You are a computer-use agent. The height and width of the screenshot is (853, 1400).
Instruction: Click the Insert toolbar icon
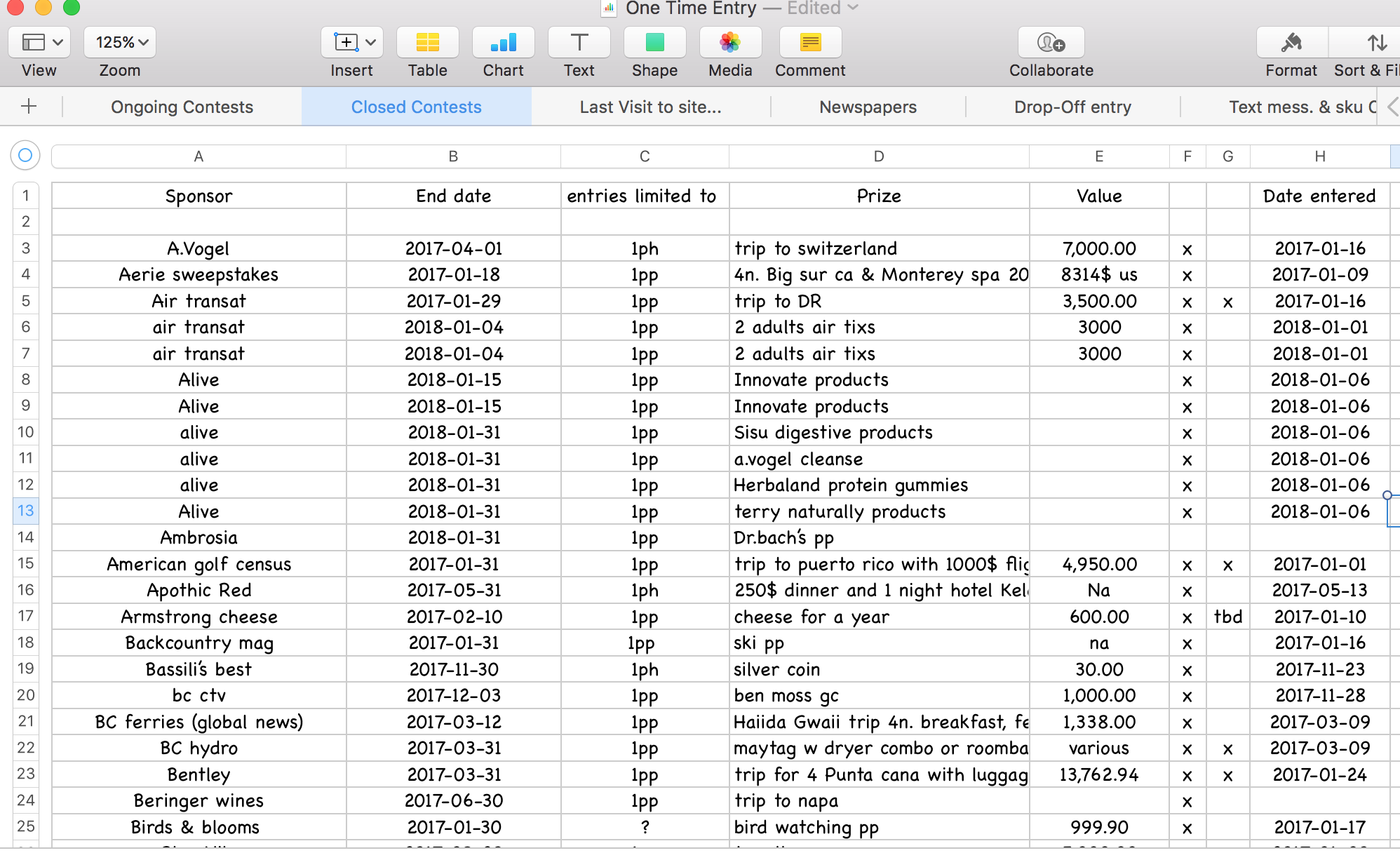[345, 43]
